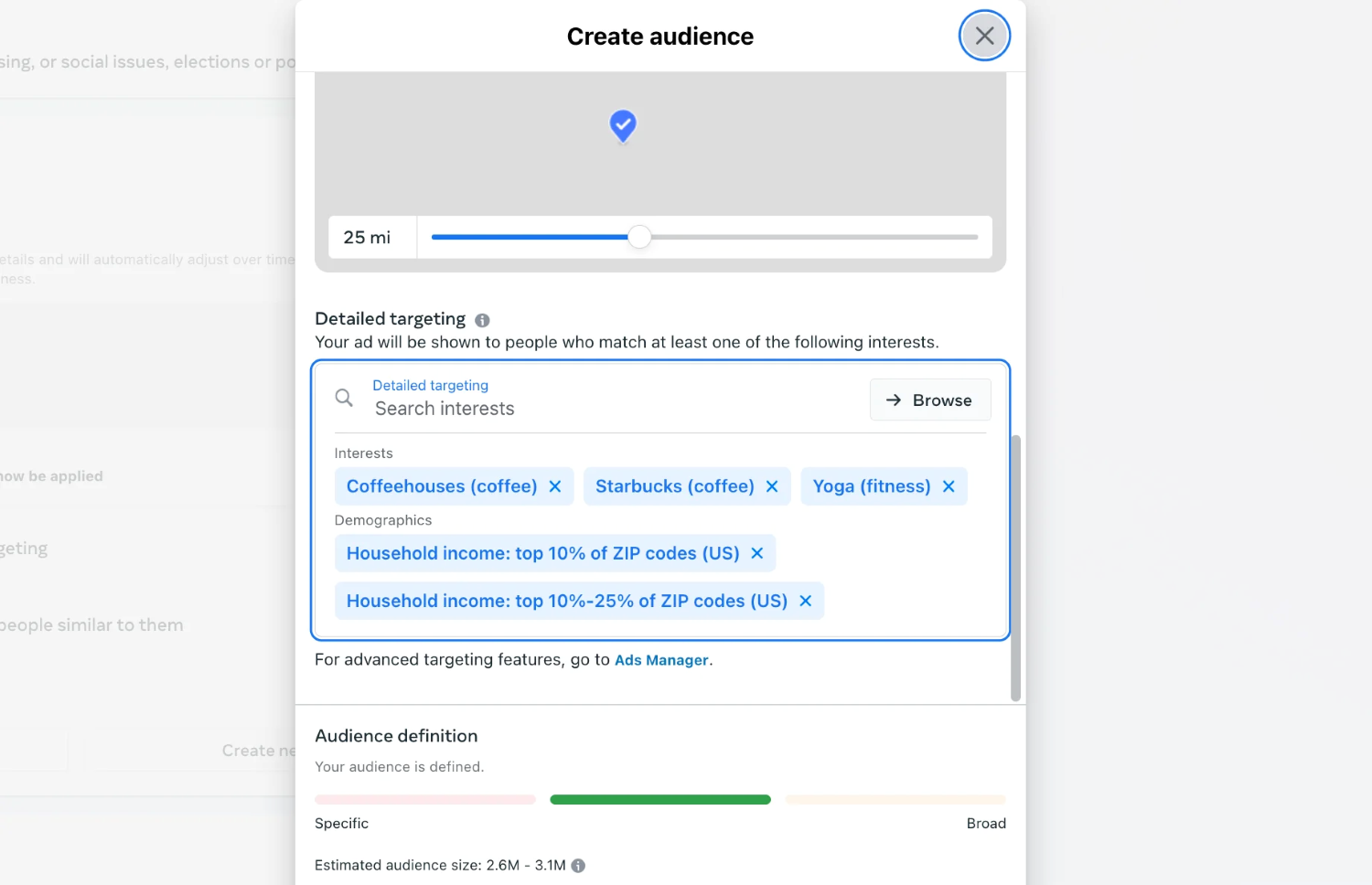Click the estimated audience size info icon
This screenshot has height=885, width=1372.
tap(578, 865)
